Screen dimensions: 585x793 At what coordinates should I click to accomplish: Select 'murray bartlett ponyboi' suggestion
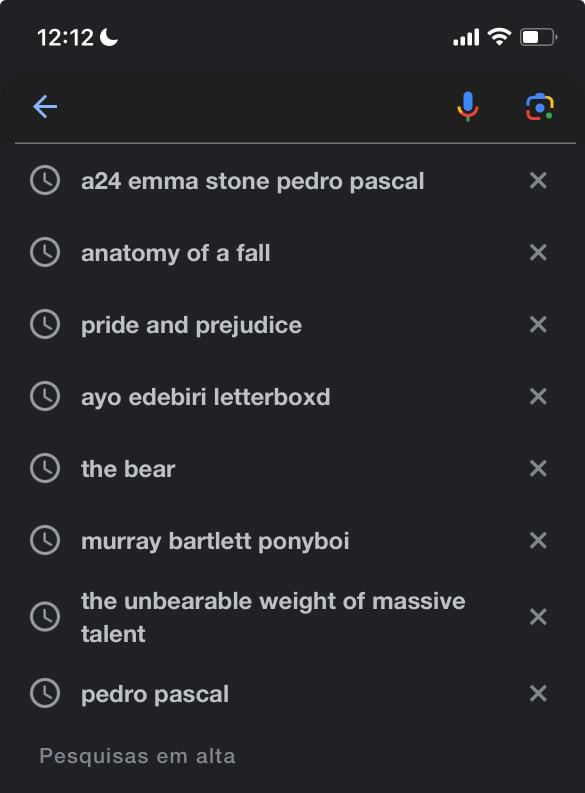215,541
